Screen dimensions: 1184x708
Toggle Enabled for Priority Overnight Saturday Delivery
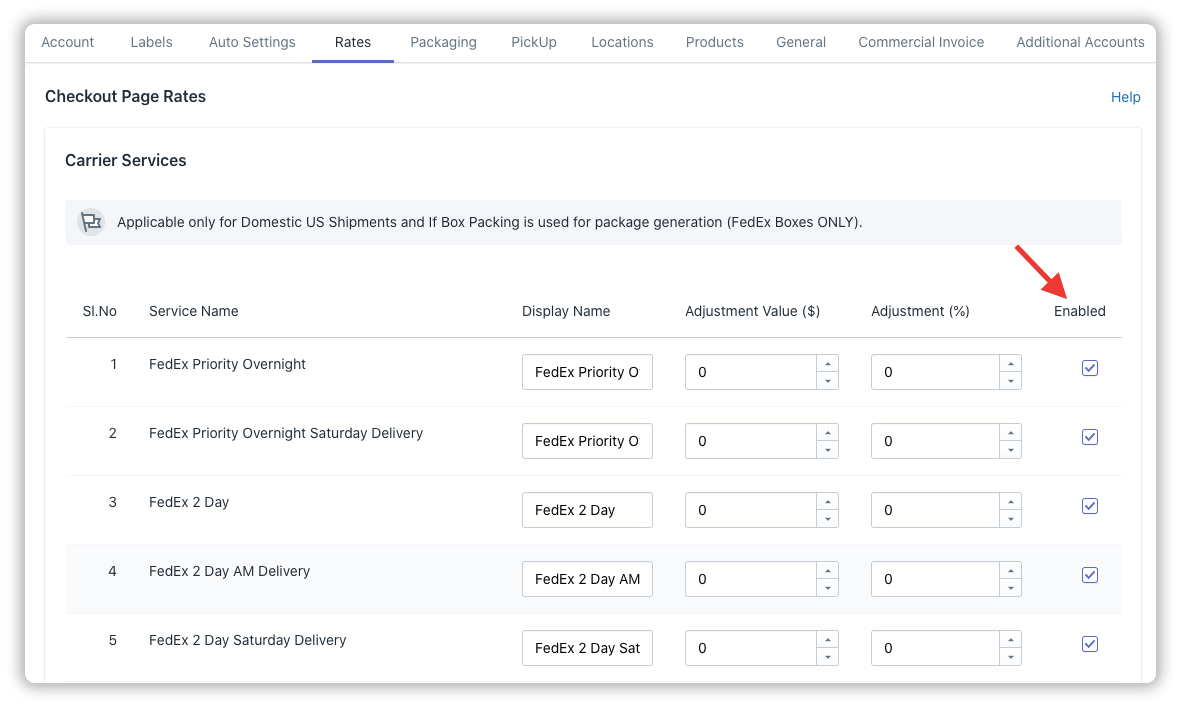pos(1090,437)
